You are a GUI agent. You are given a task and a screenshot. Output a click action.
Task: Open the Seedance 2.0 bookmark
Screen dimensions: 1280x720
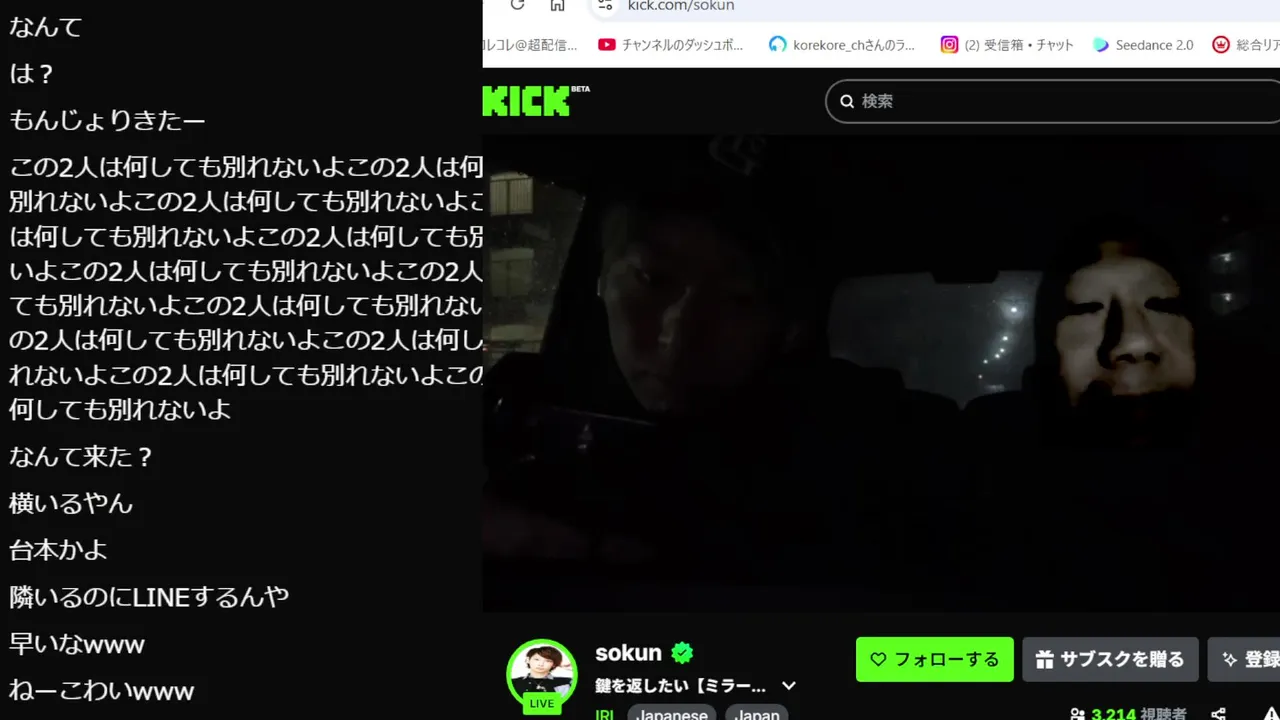click(x=1143, y=45)
